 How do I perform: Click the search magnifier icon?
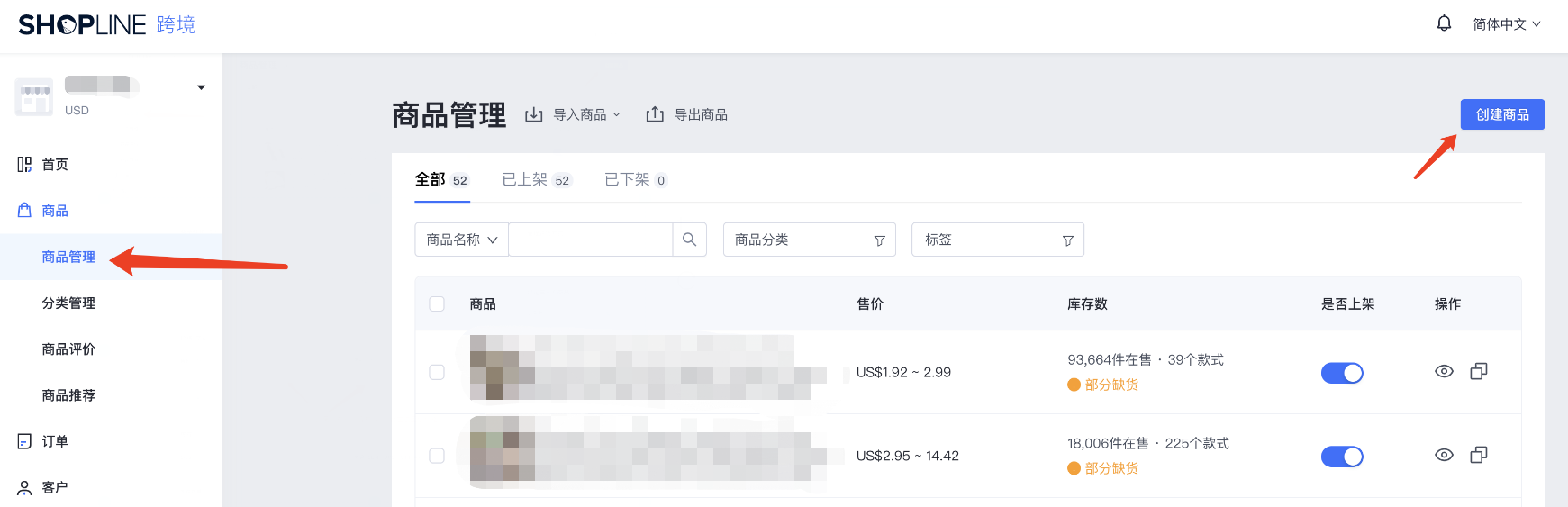click(x=689, y=240)
